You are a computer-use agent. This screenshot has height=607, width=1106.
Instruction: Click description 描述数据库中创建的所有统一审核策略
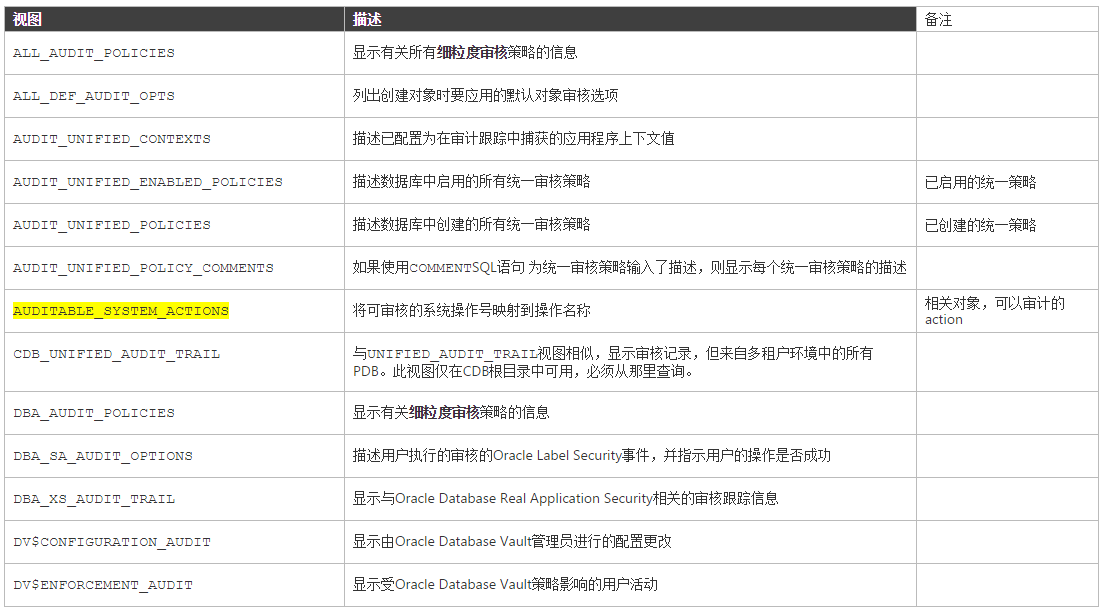471,225
